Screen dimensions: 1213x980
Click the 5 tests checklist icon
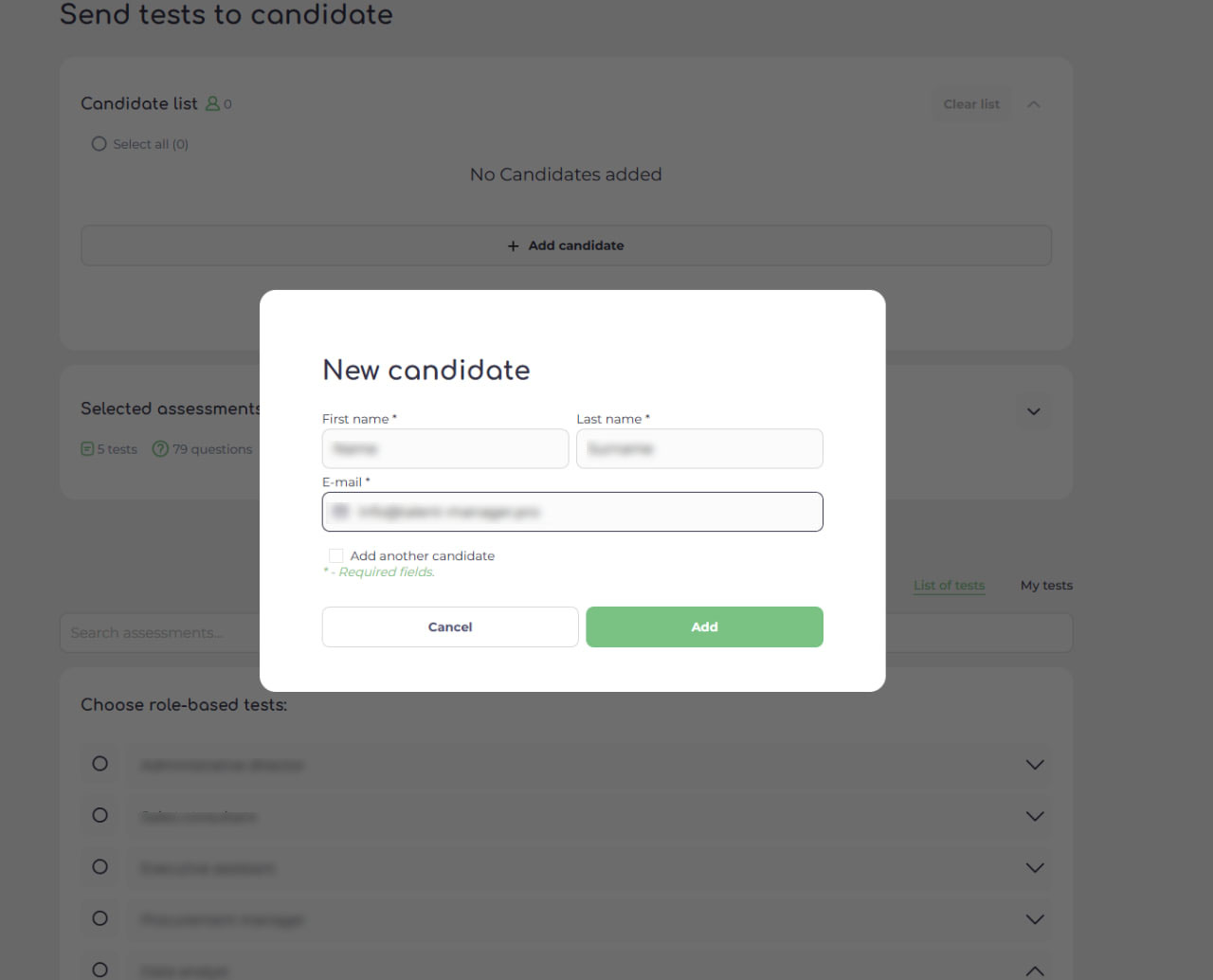87,449
